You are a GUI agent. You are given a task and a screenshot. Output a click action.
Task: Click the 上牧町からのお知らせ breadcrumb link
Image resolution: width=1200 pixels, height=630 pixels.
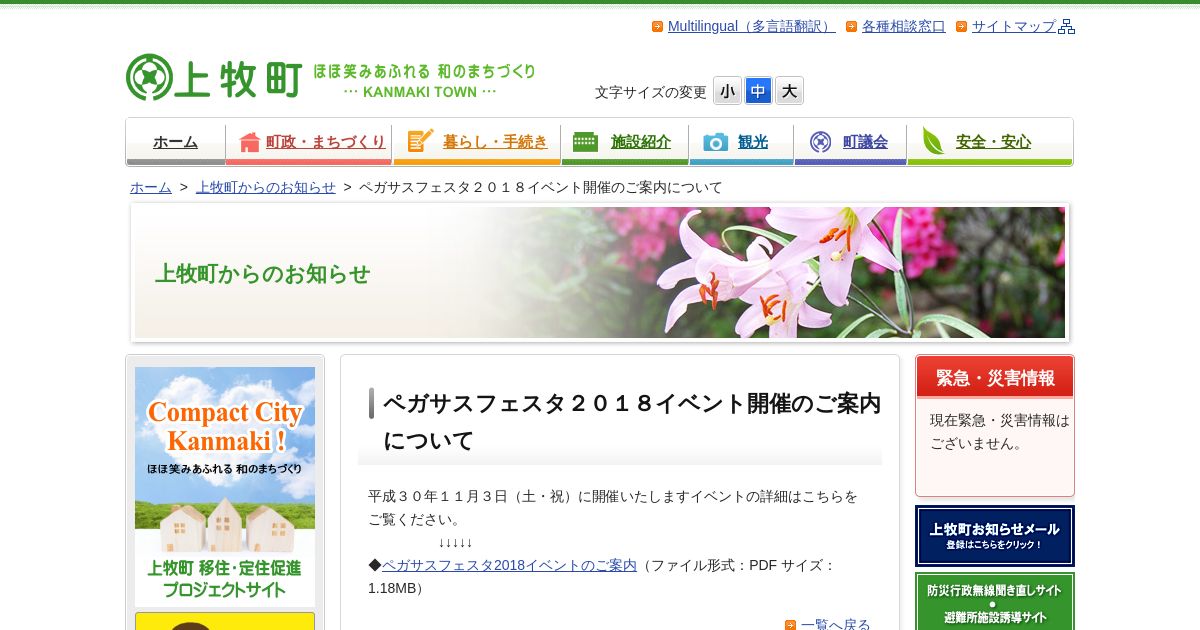click(266, 187)
